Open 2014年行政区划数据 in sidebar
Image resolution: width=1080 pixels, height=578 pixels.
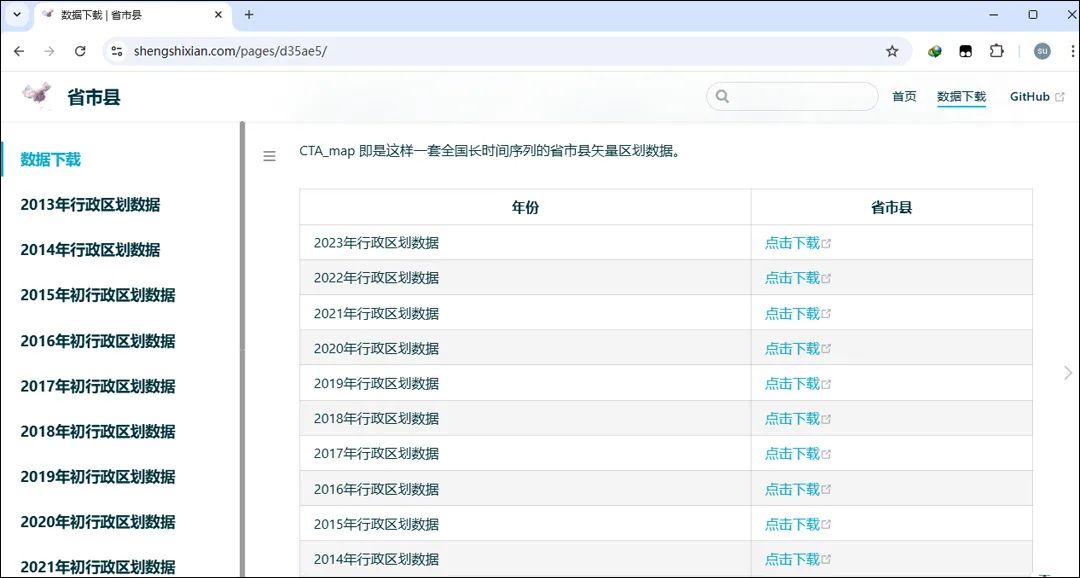(x=90, y=249)
